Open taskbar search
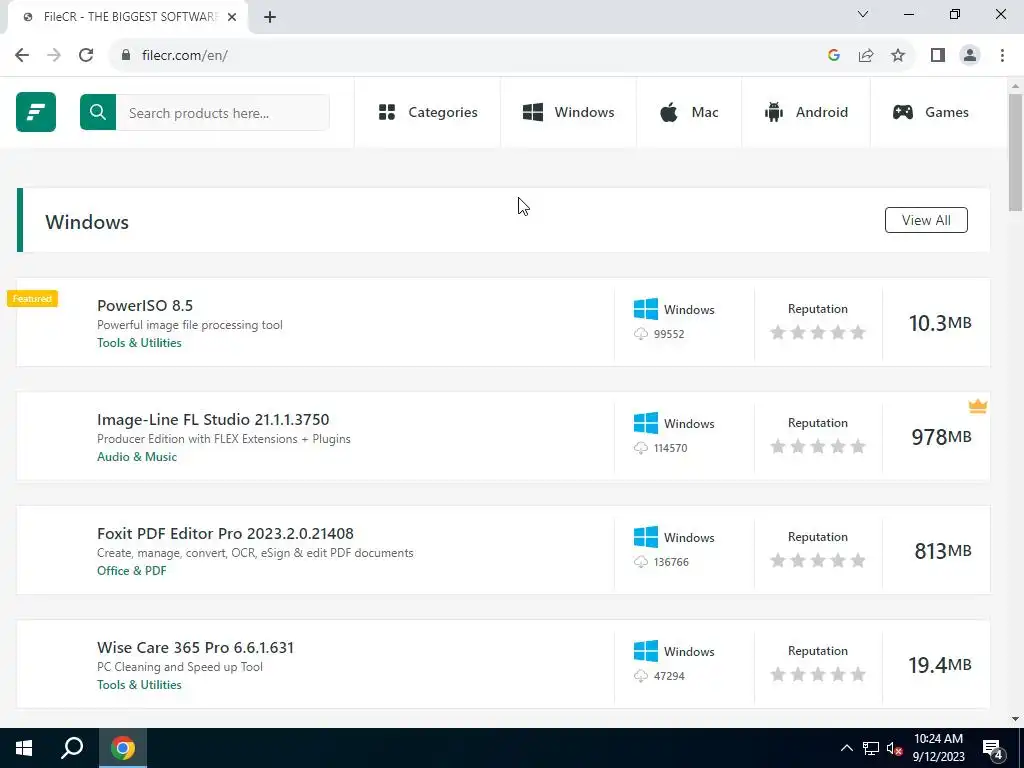Viewport: 1024px width, 768px height. [72, 748]
